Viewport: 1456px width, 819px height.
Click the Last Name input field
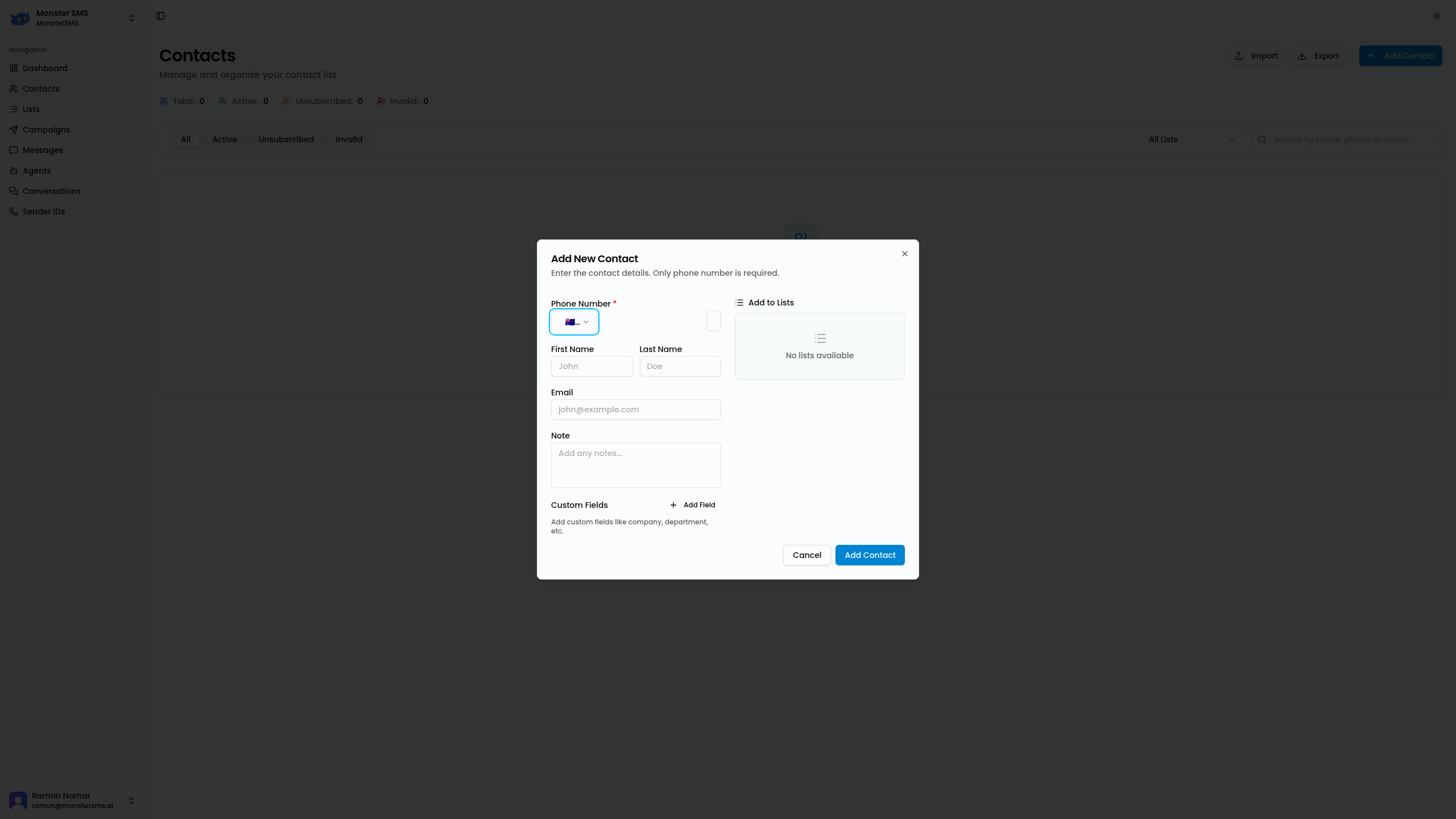(680, 366)
